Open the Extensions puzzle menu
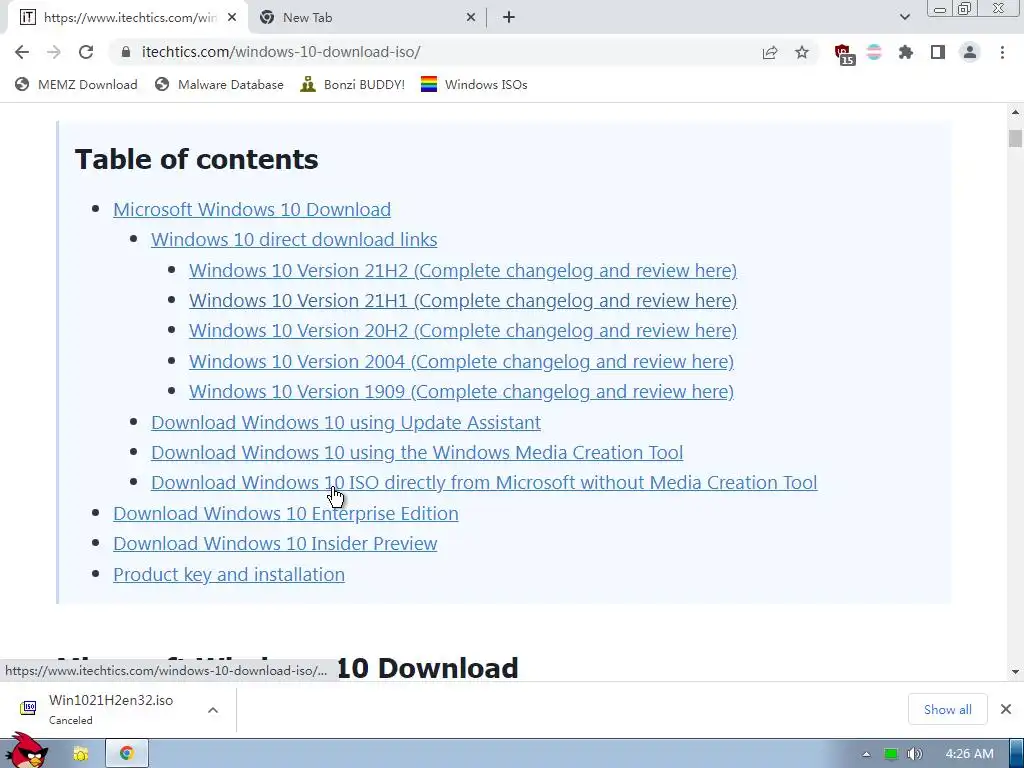1024x768 pixels. click(906, 52)
